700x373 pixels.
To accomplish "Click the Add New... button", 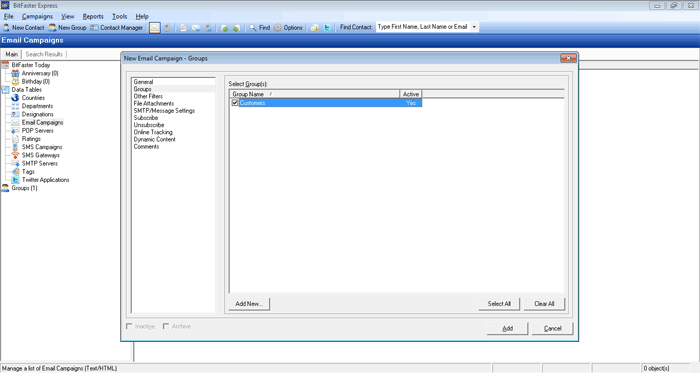I will [x=249, y=304].
